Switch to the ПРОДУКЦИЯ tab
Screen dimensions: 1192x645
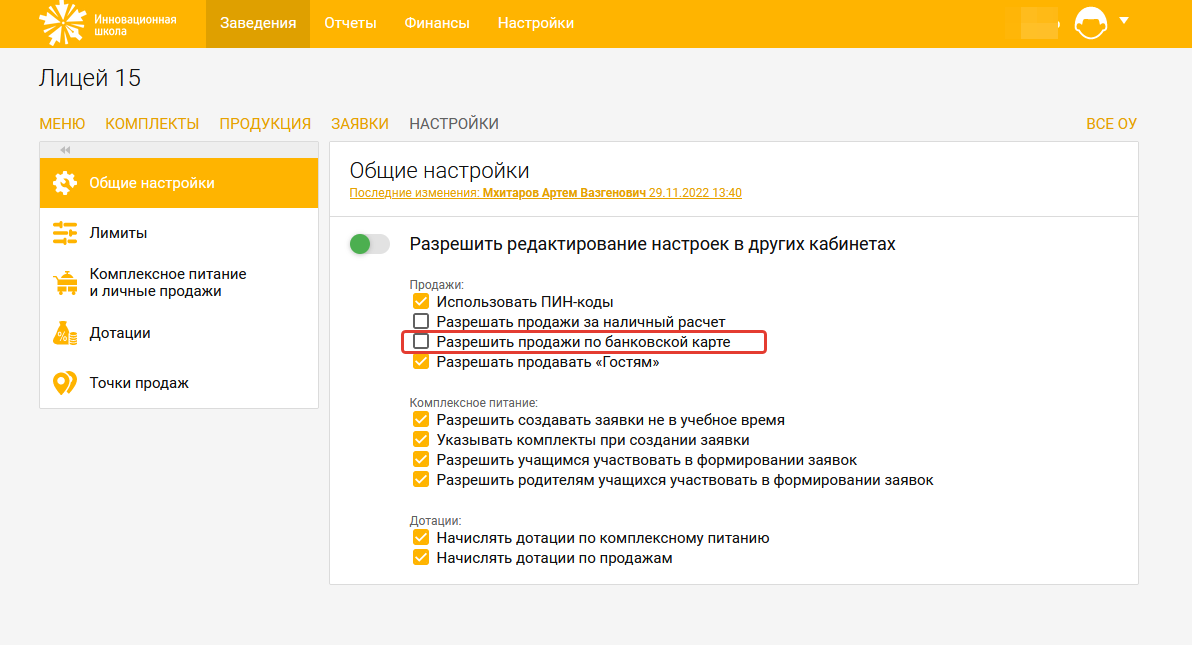(265, 124)
